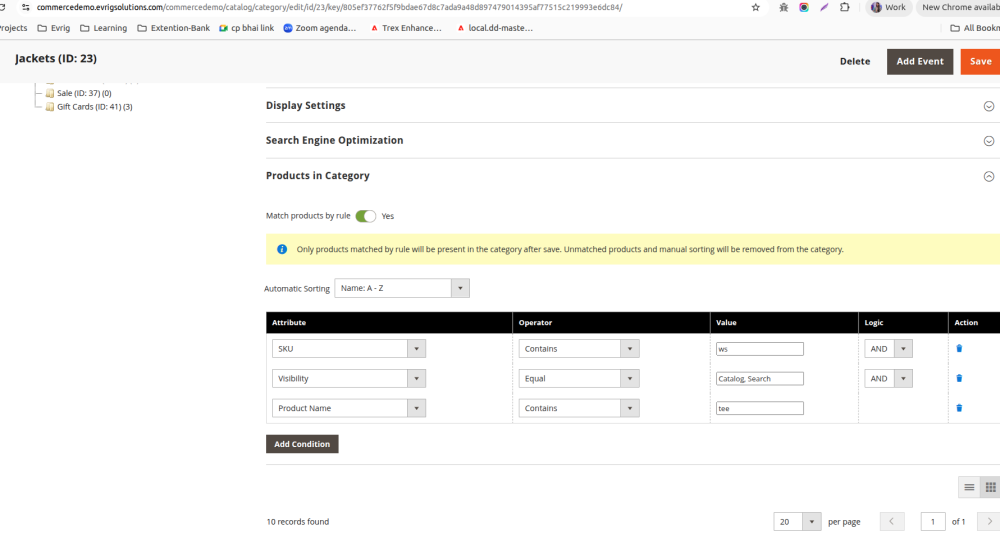Delete the SKU condition row
Screen dimensions: 1000x533
[x=959, y=348]
